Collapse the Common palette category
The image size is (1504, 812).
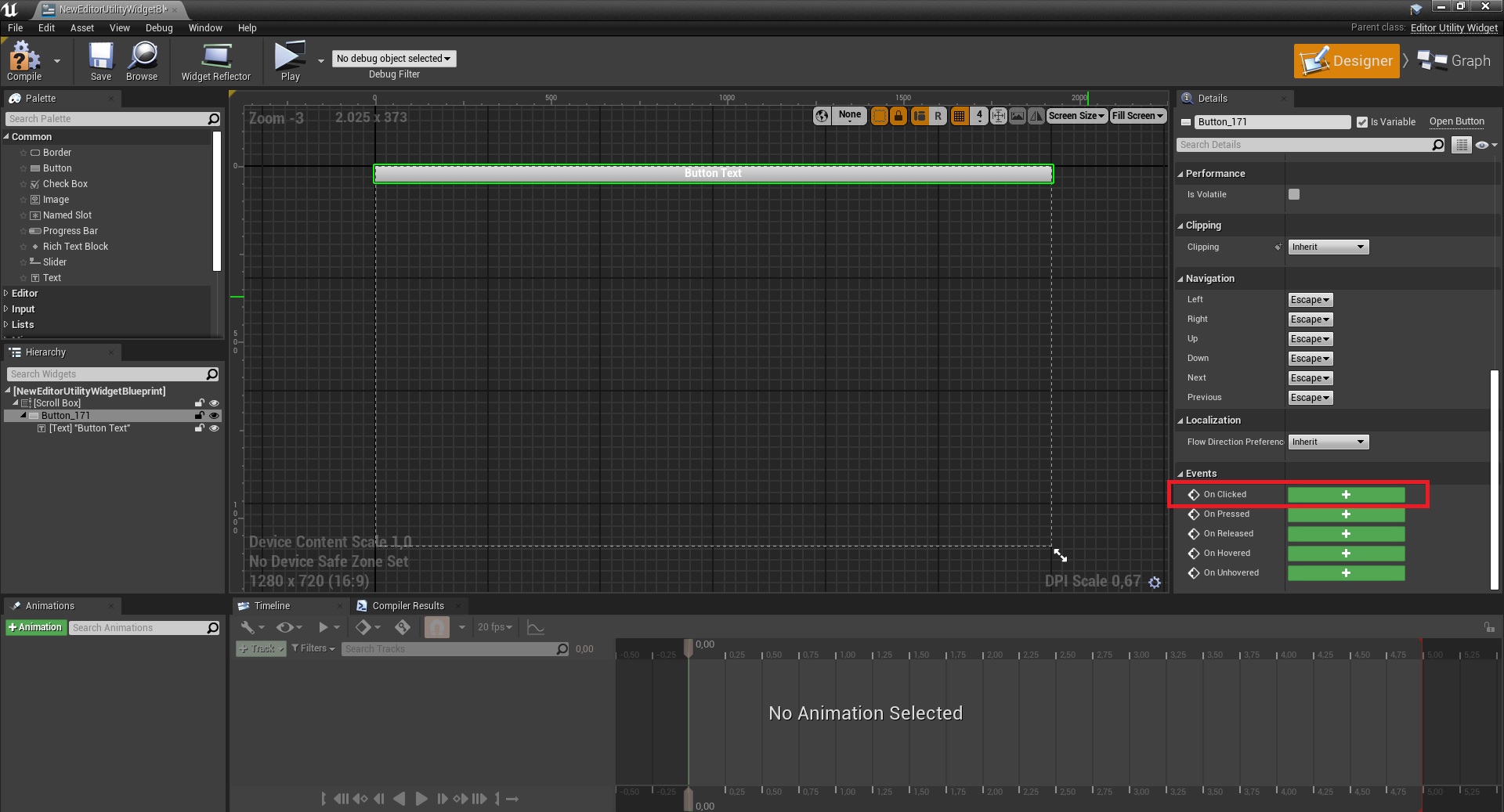pos(7,137)
